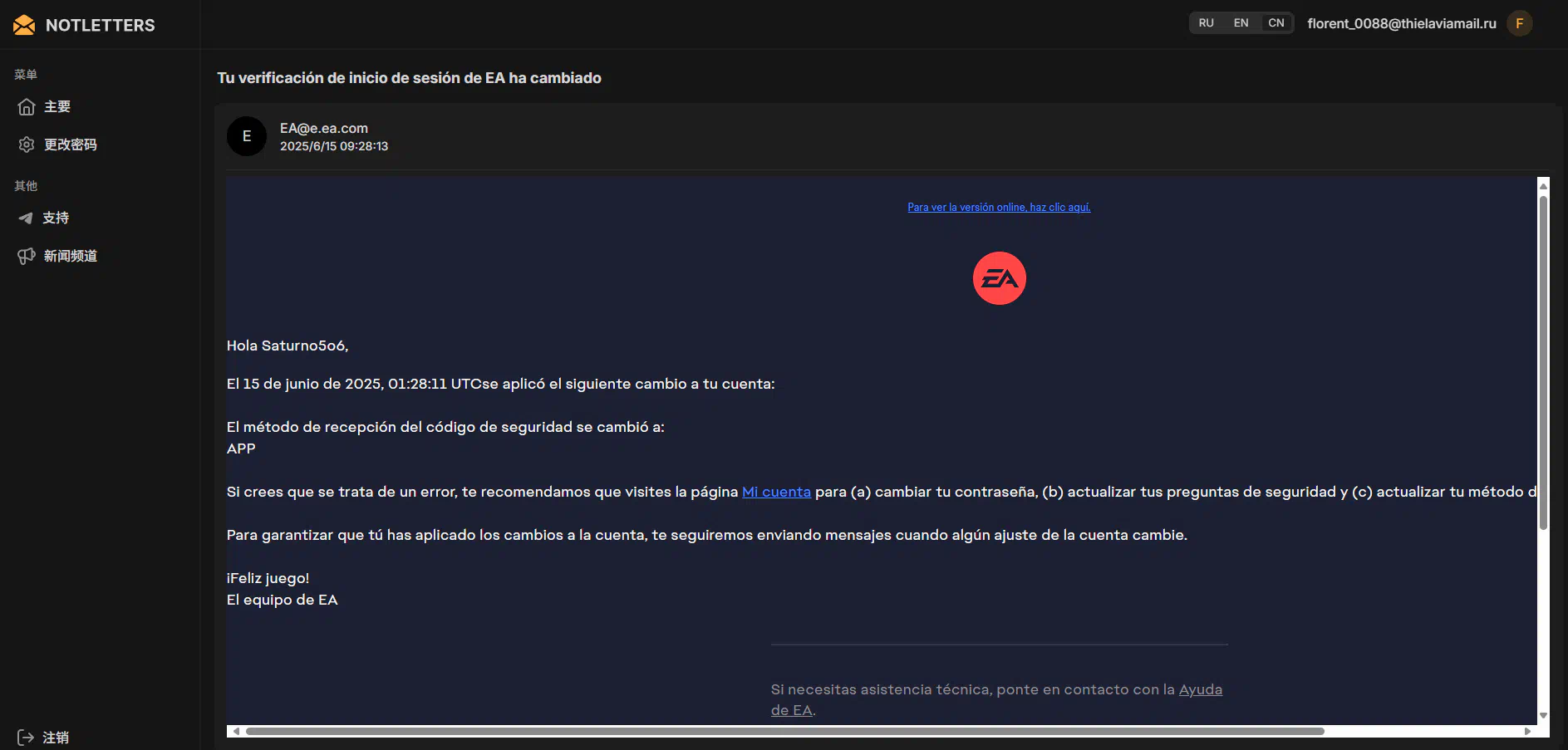Image resolution: width=1568 pixels, height=750 pixels.
Task: Click the scroll right arrow of email pane
Action: click(x=1527, y=732)
